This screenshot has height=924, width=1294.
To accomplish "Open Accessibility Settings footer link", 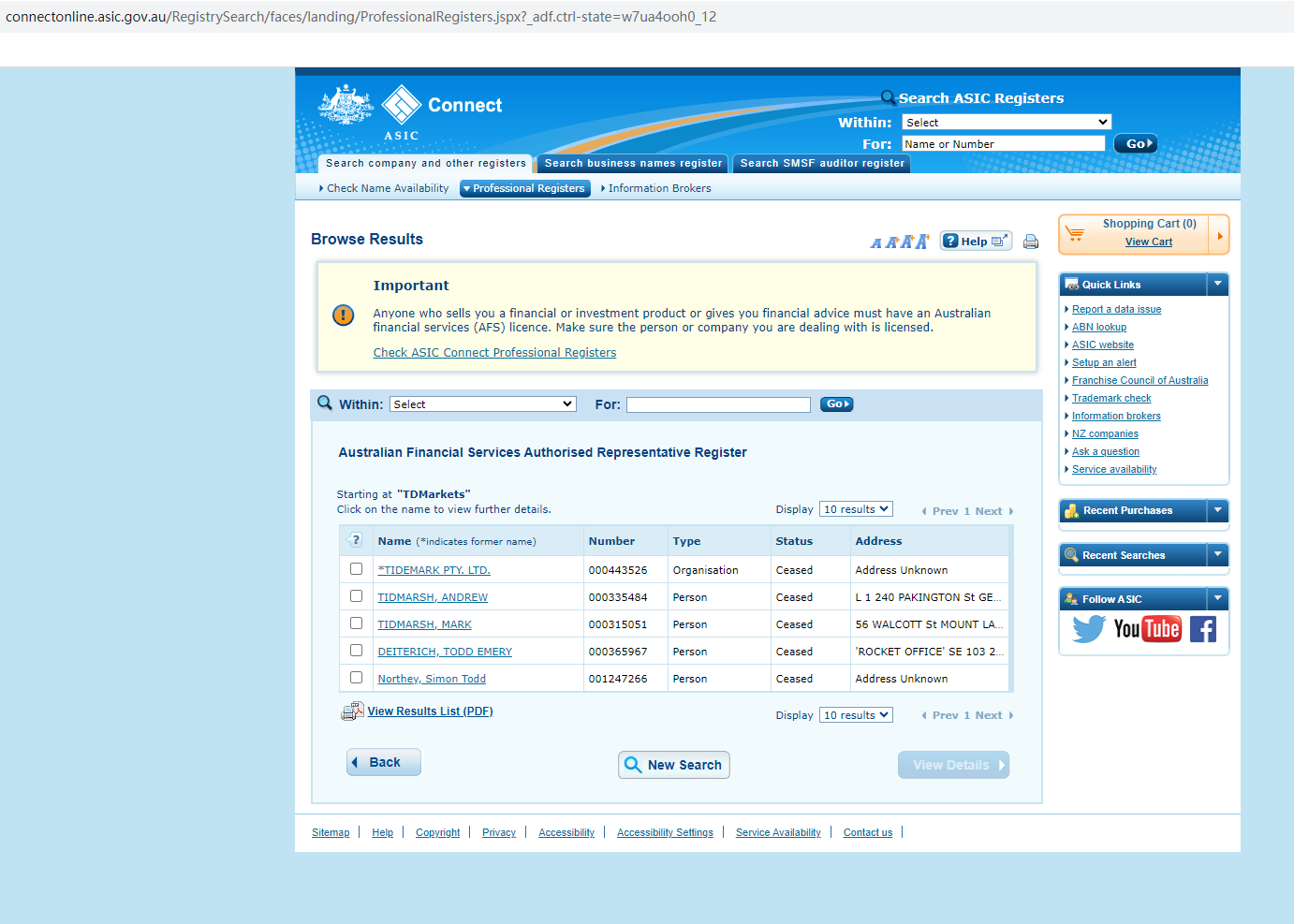I will [665, 832].
